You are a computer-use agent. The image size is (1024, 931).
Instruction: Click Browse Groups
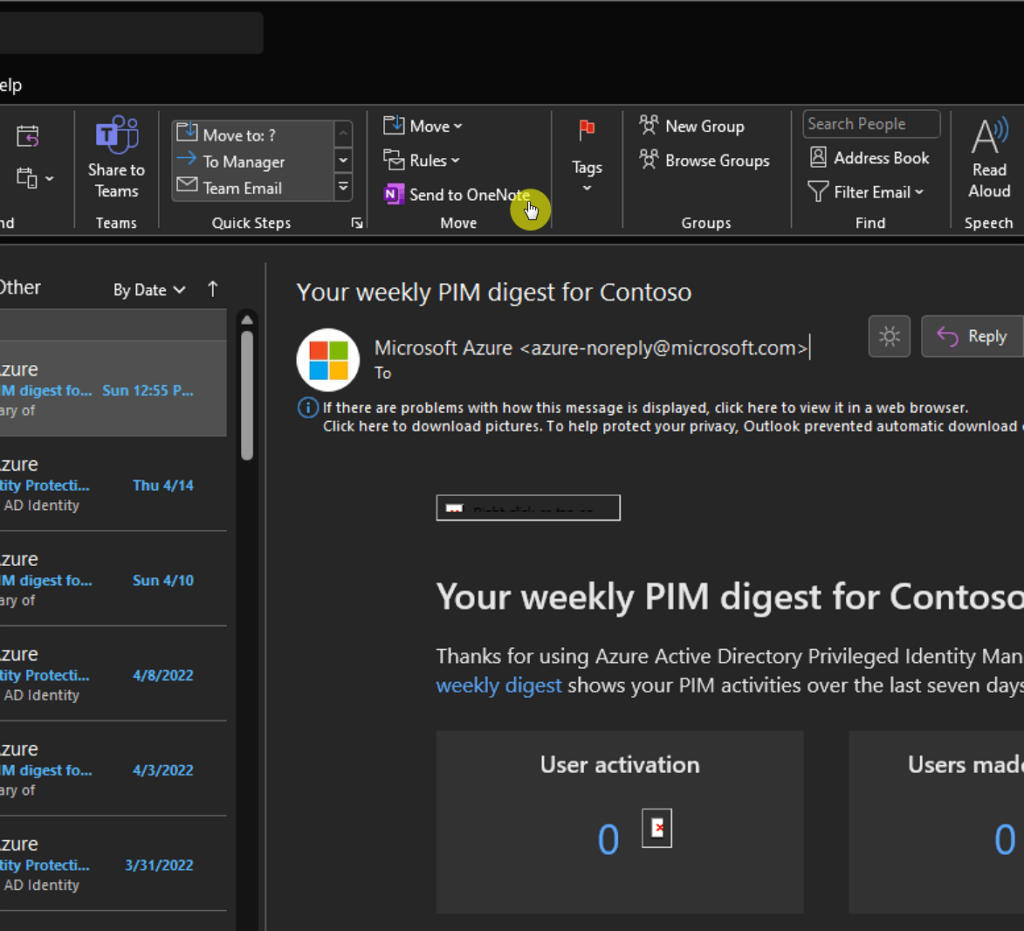(x=704, y=161)
